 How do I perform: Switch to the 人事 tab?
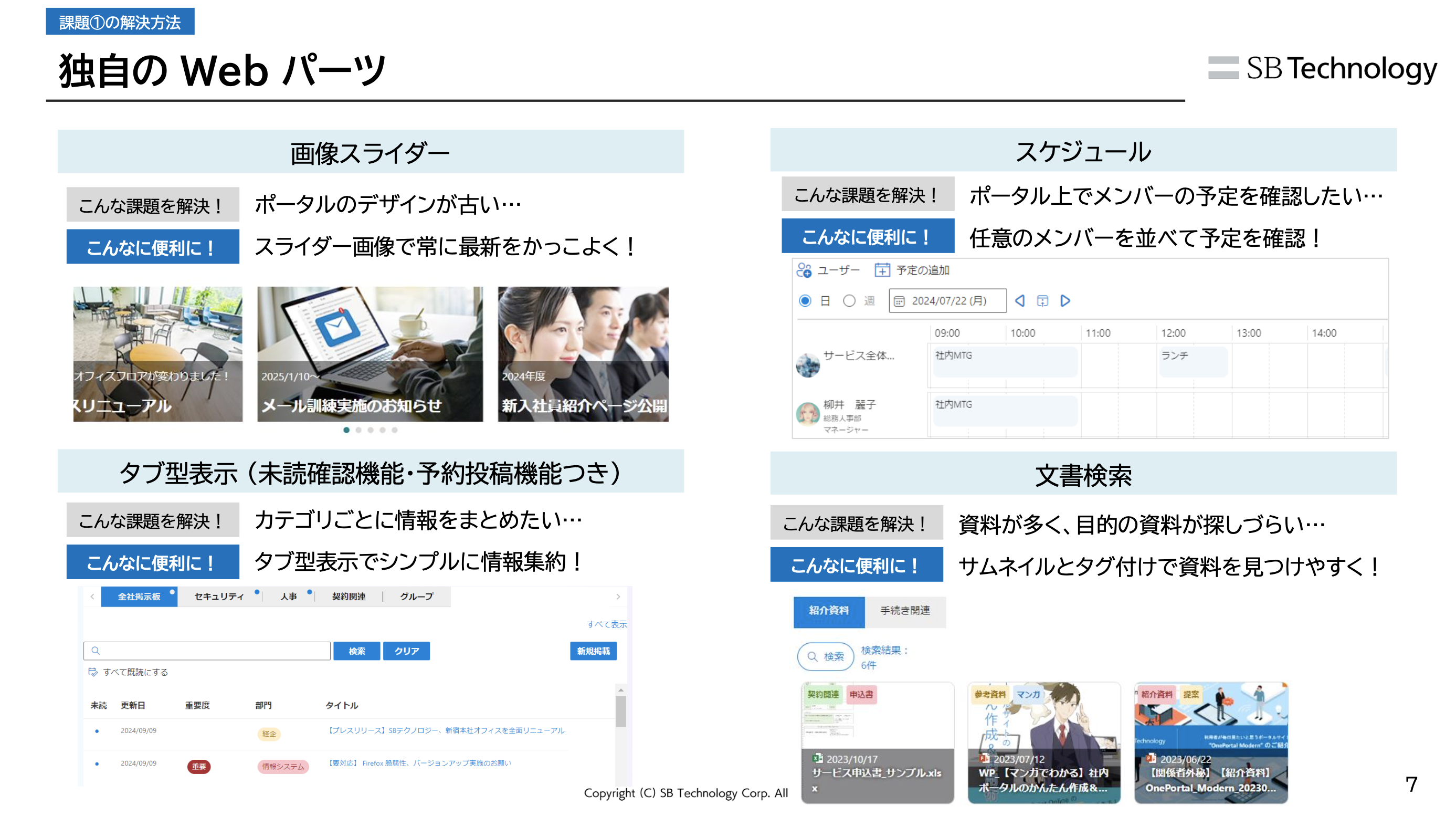coord(289,597)
